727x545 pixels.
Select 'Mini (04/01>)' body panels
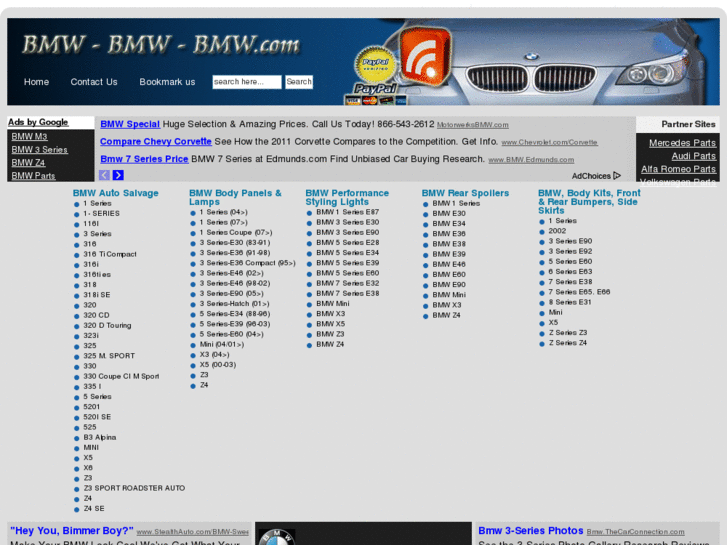[222, 344]
